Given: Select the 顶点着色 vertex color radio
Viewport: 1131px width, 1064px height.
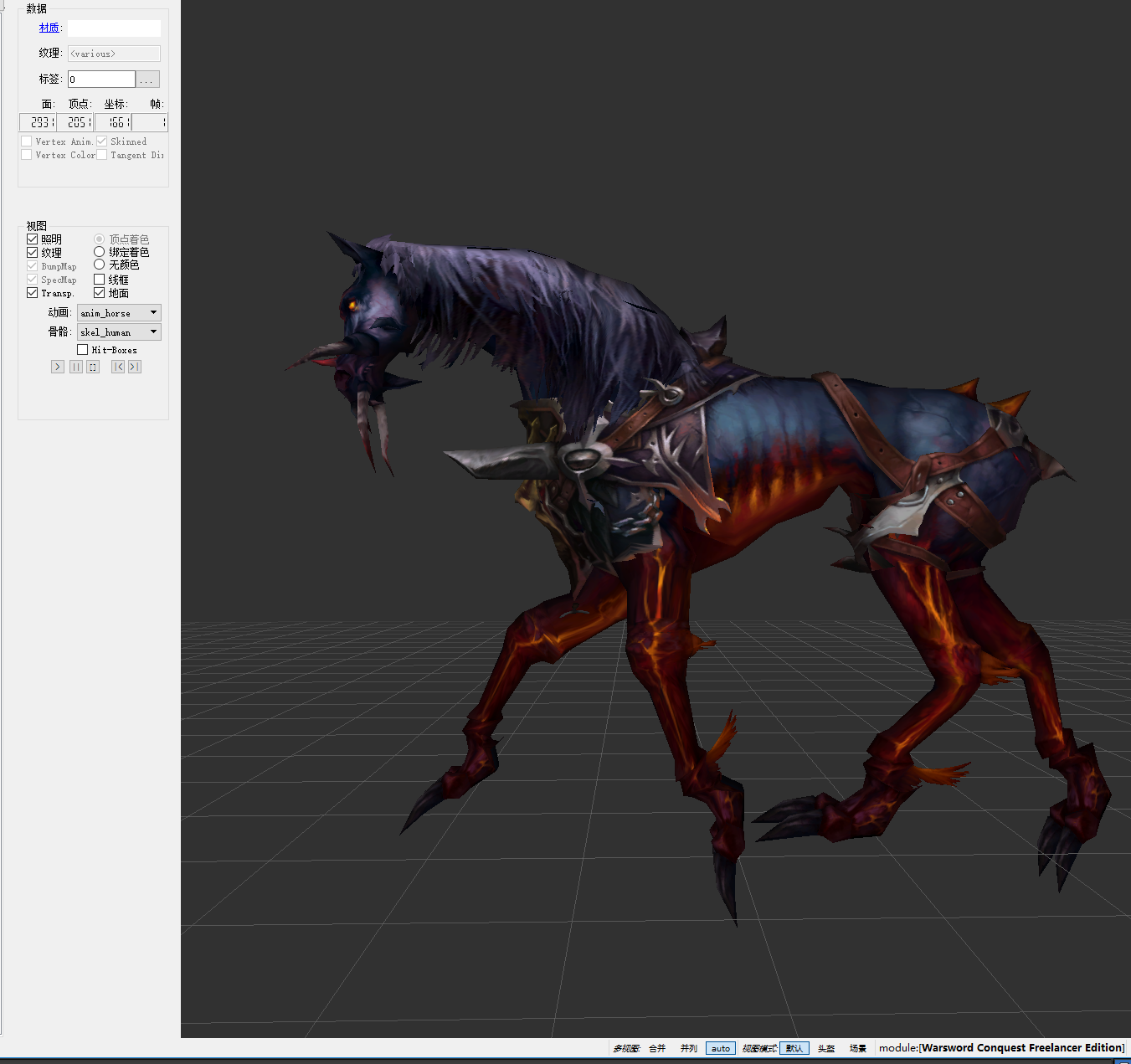Looking at the screenshot, I should [x=99, y=239].
